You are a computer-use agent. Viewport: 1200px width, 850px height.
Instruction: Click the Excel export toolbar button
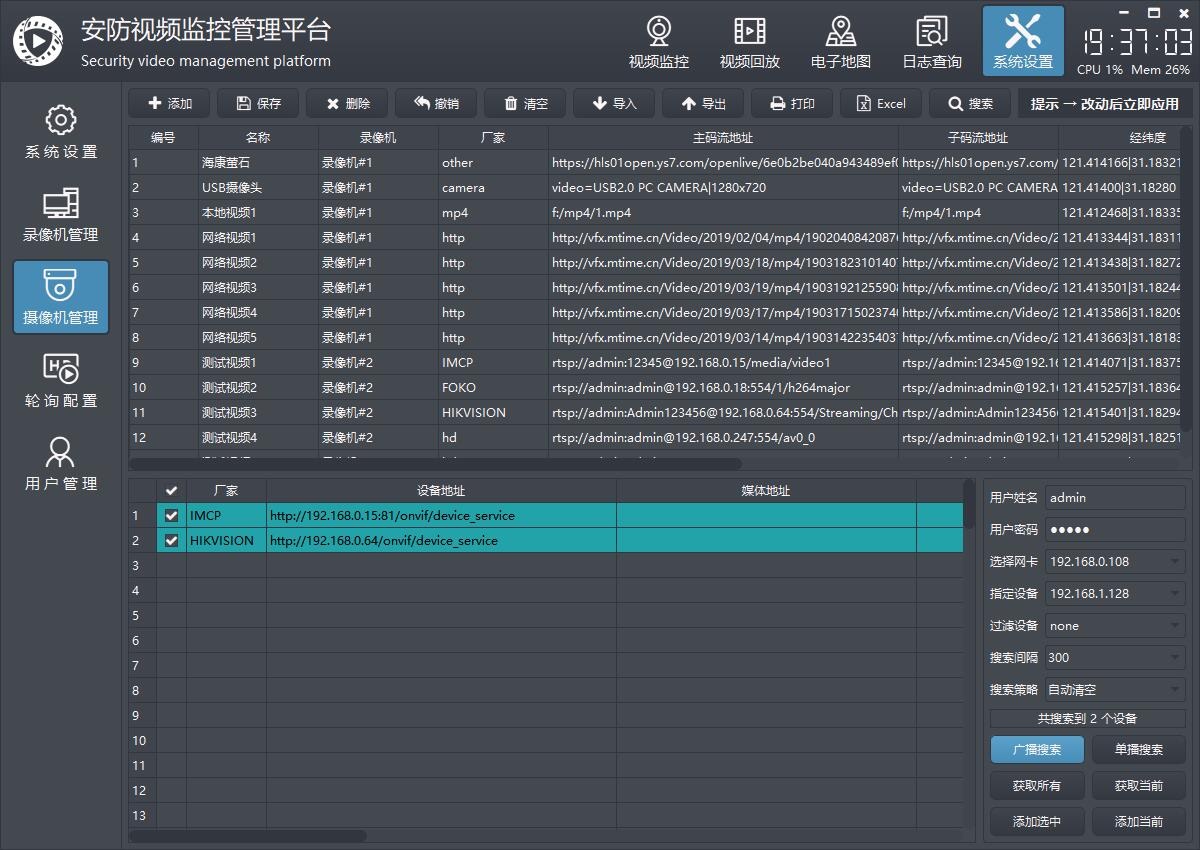pos(880,103)
